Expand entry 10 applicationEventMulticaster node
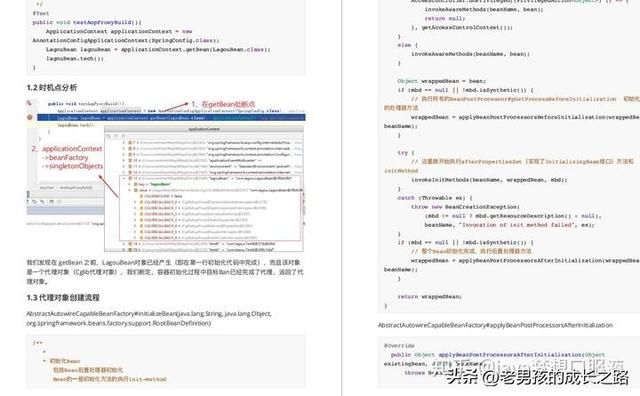This screenshot has height=396, width=640. (124, 160)
